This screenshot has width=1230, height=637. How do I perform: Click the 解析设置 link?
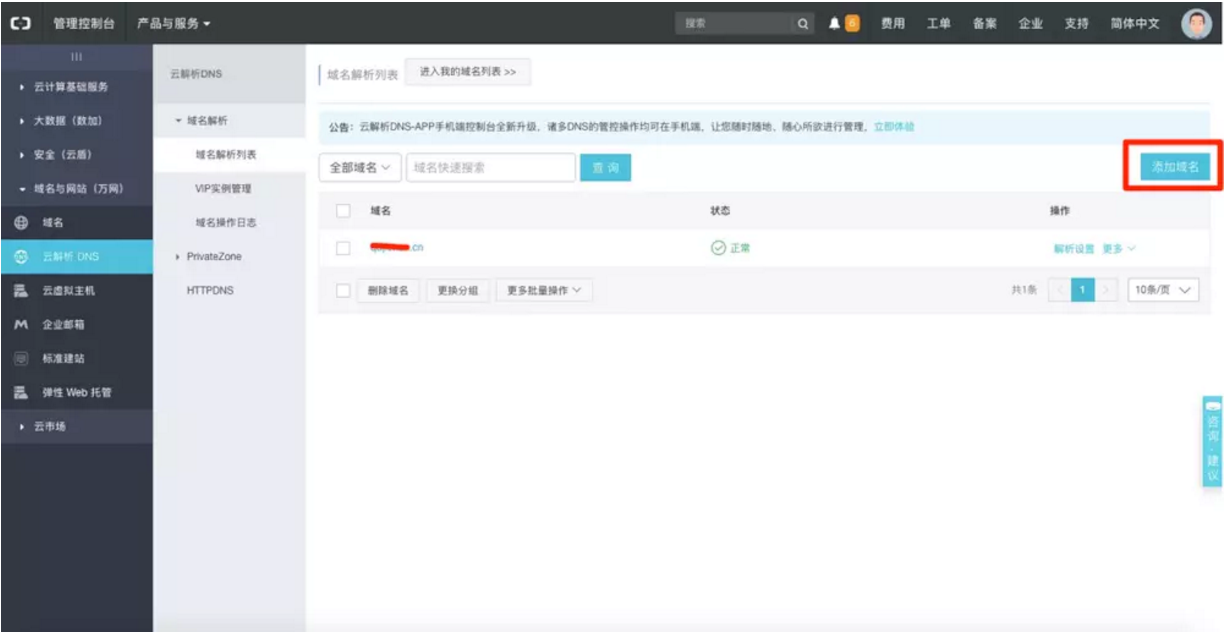(x=1074, y=249)
